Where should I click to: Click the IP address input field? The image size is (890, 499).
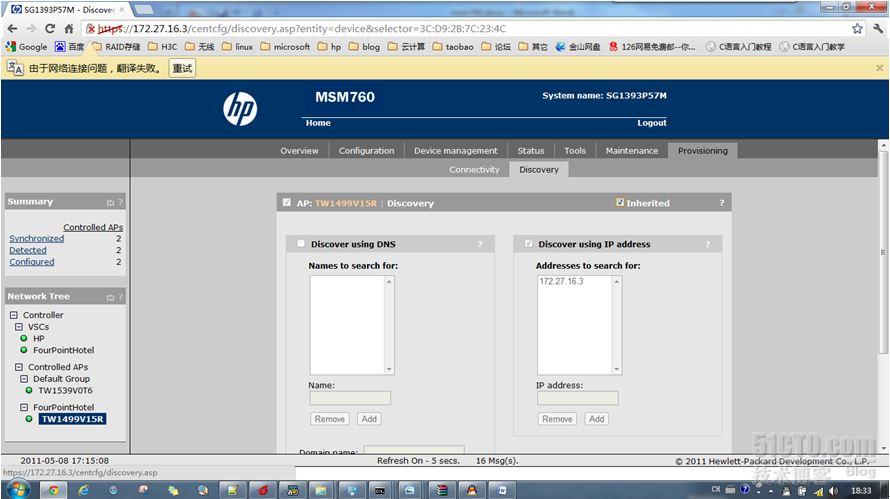[x=578, y=399]
